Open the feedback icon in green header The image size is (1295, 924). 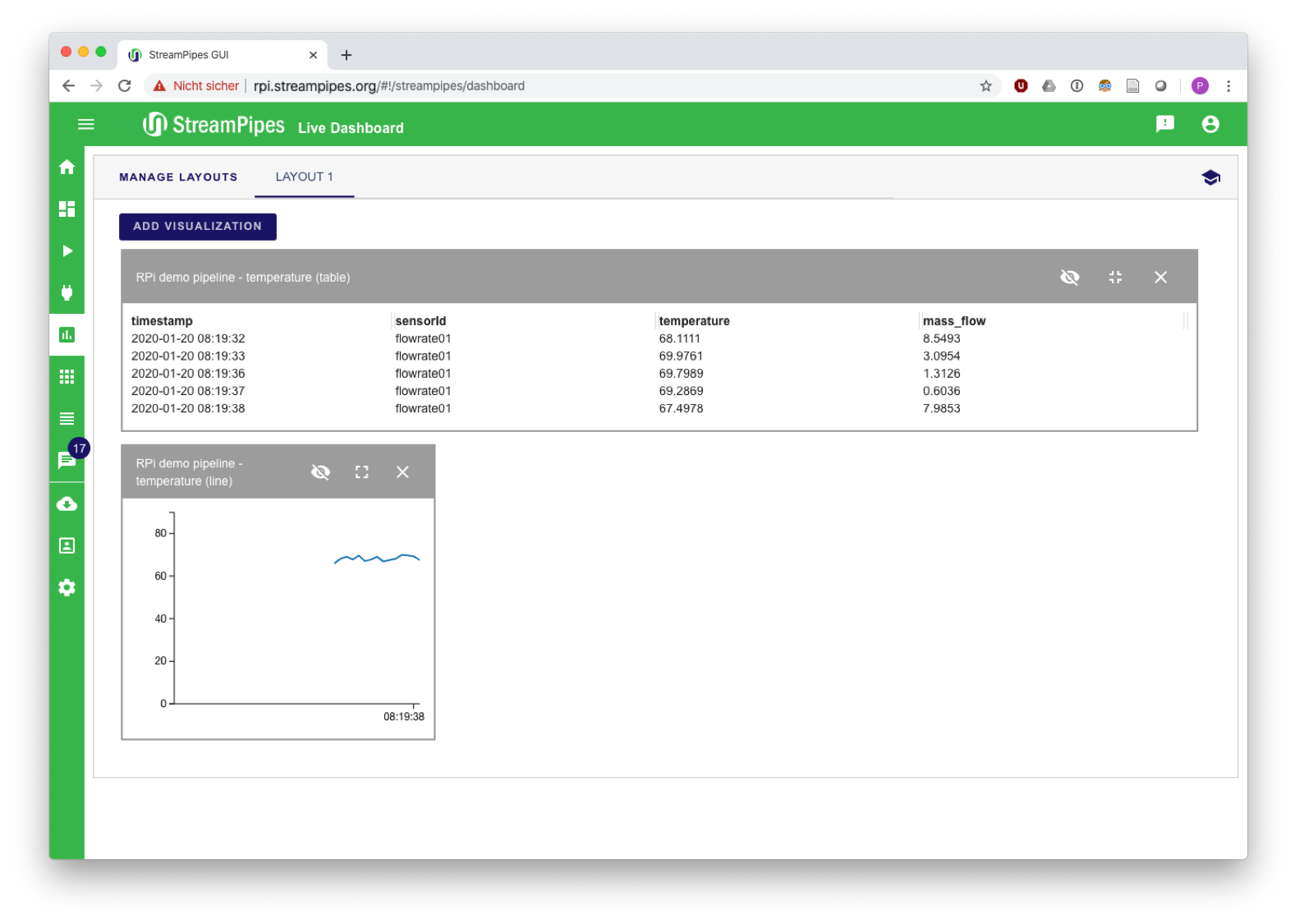tap(1164, 124)
